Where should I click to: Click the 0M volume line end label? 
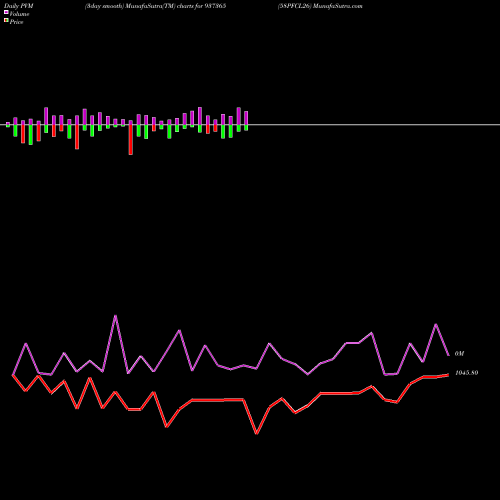coord(459,354)
